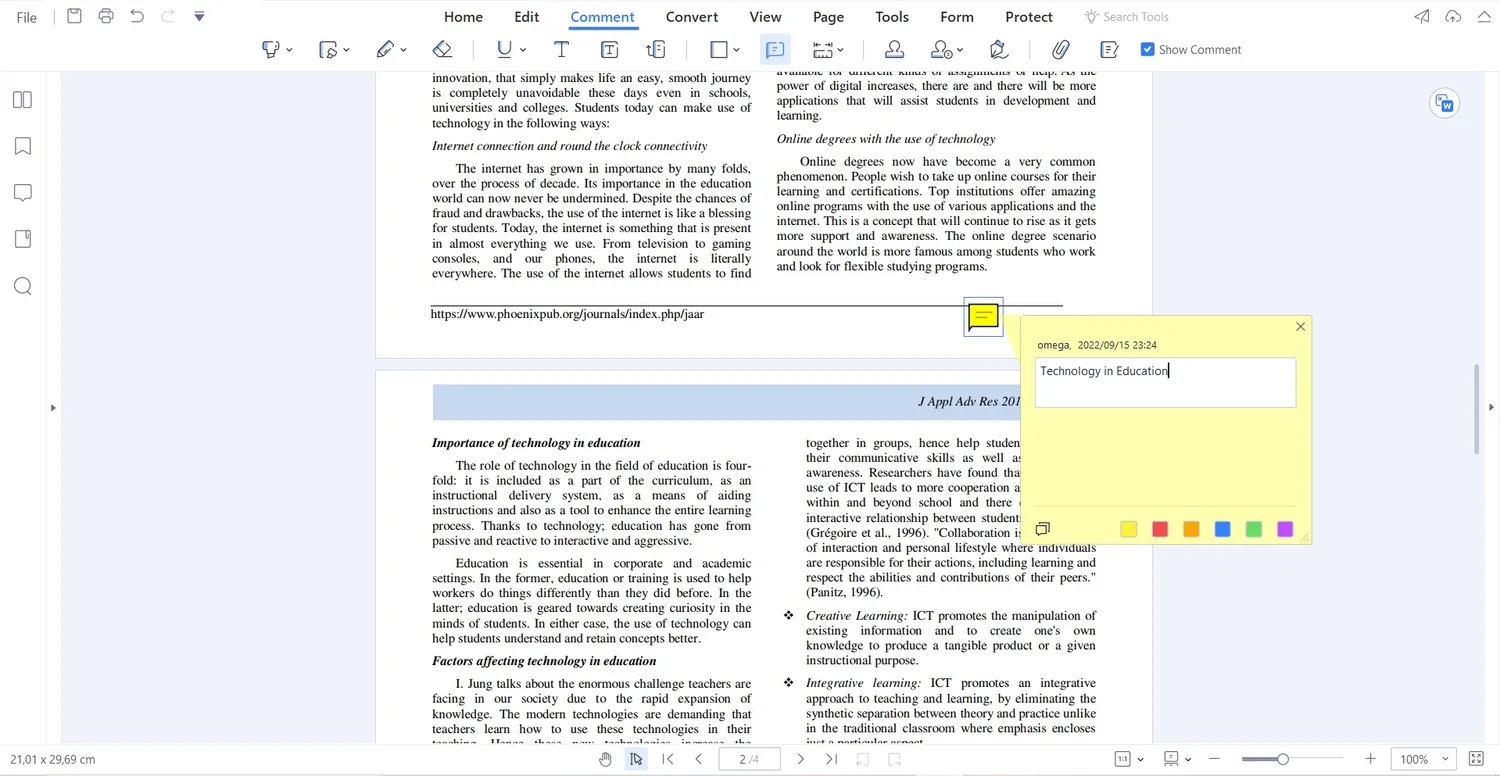Select the Eraser tool
The image size is (1500, 776).
click(x=442, y=49)
